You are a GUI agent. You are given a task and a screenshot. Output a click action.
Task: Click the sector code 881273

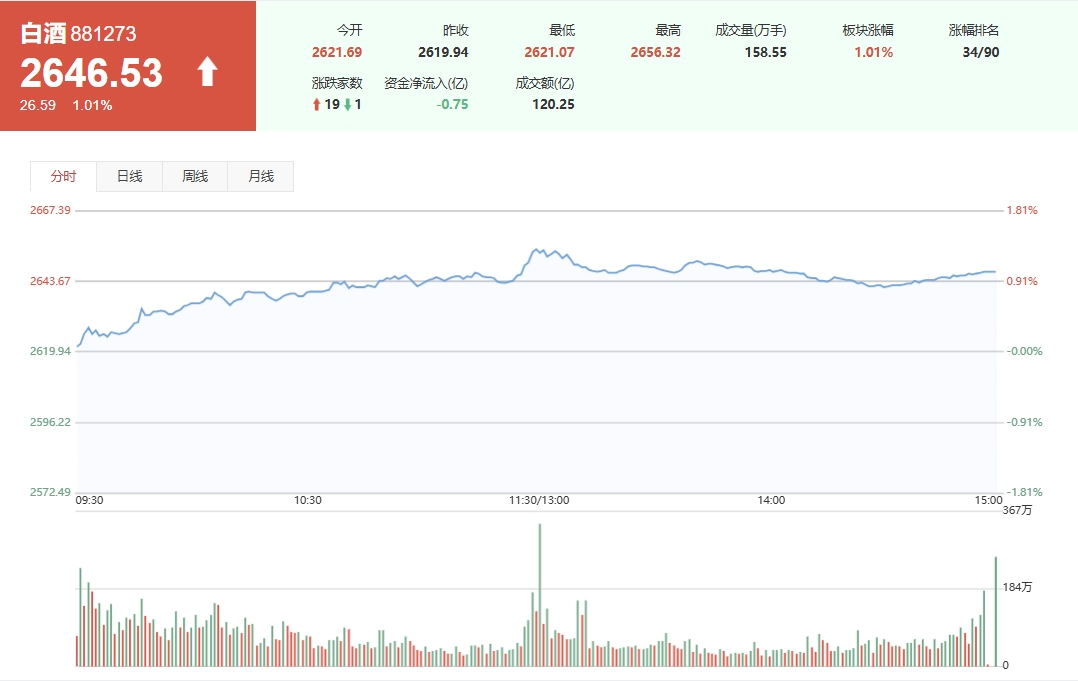click(103, 35)
